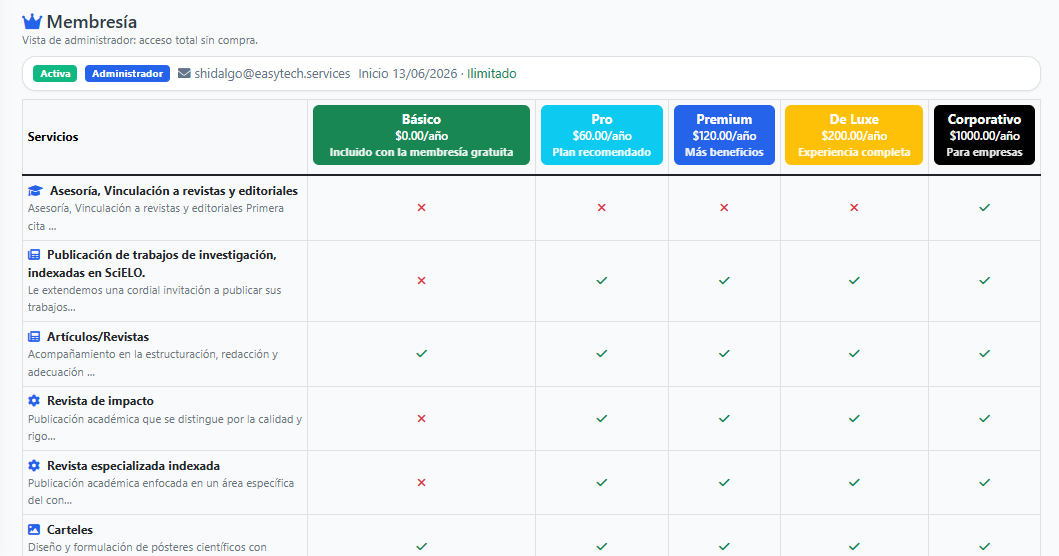Viewport: 1059px width, 556px height.
Task: Select the blue Premium plan header
Action: tap(724, 135)
